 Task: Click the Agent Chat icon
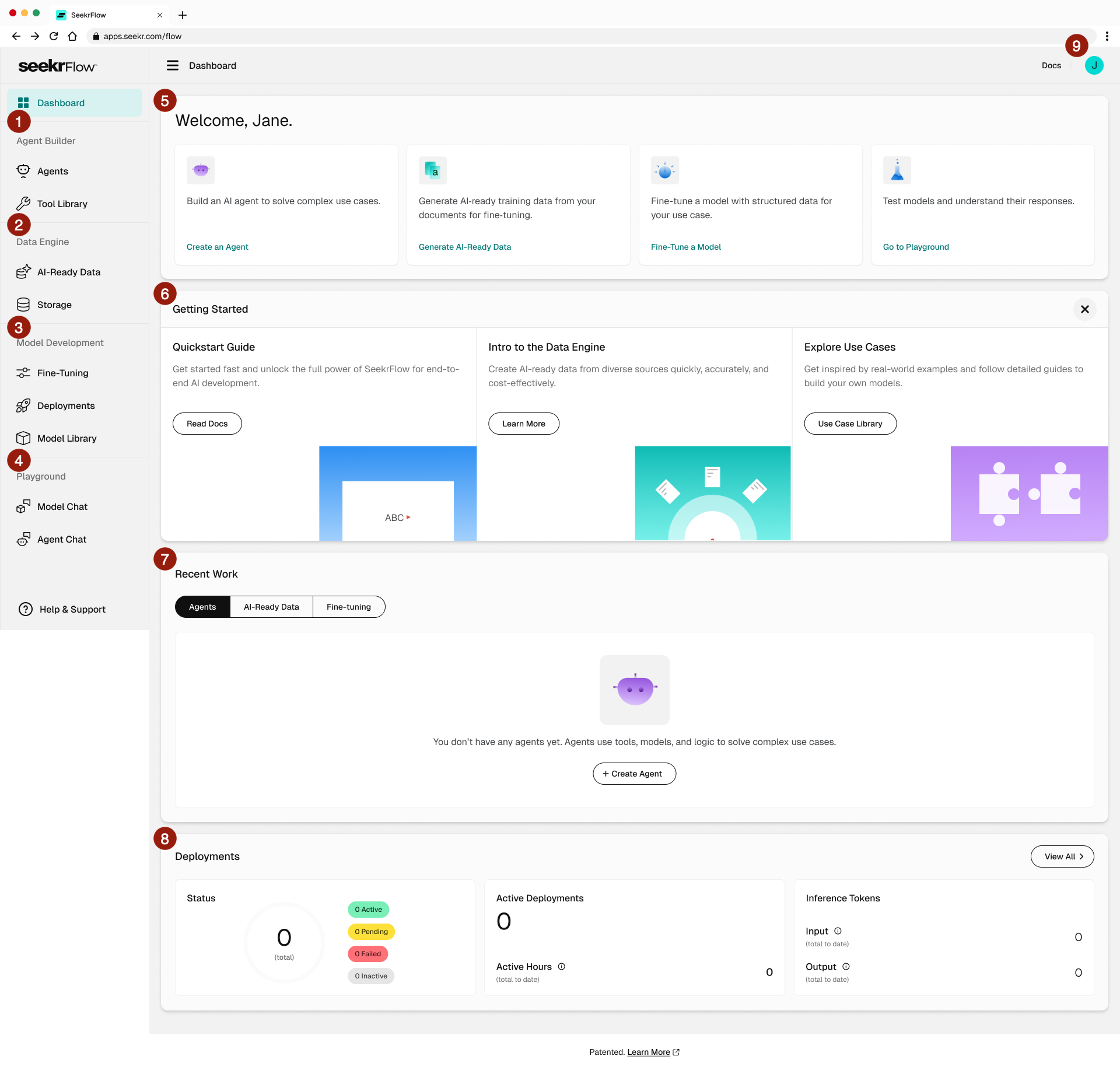[x=23, y=539]
